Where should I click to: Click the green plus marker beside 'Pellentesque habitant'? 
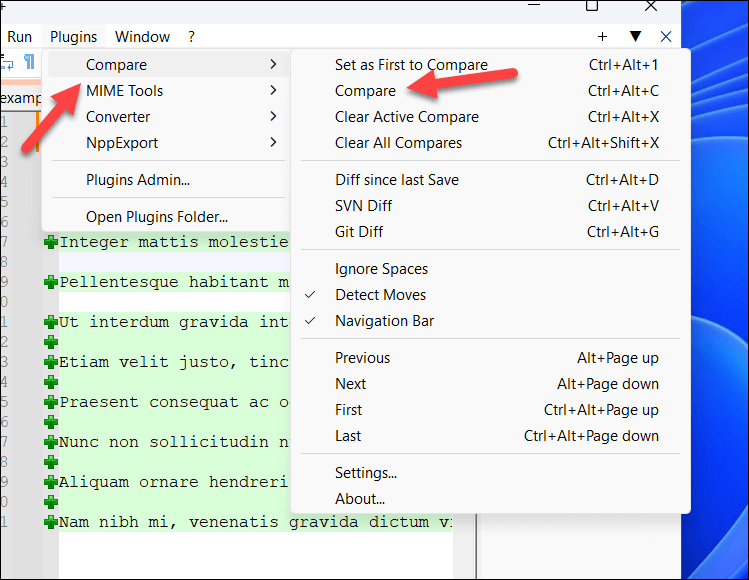pos(50,282)
